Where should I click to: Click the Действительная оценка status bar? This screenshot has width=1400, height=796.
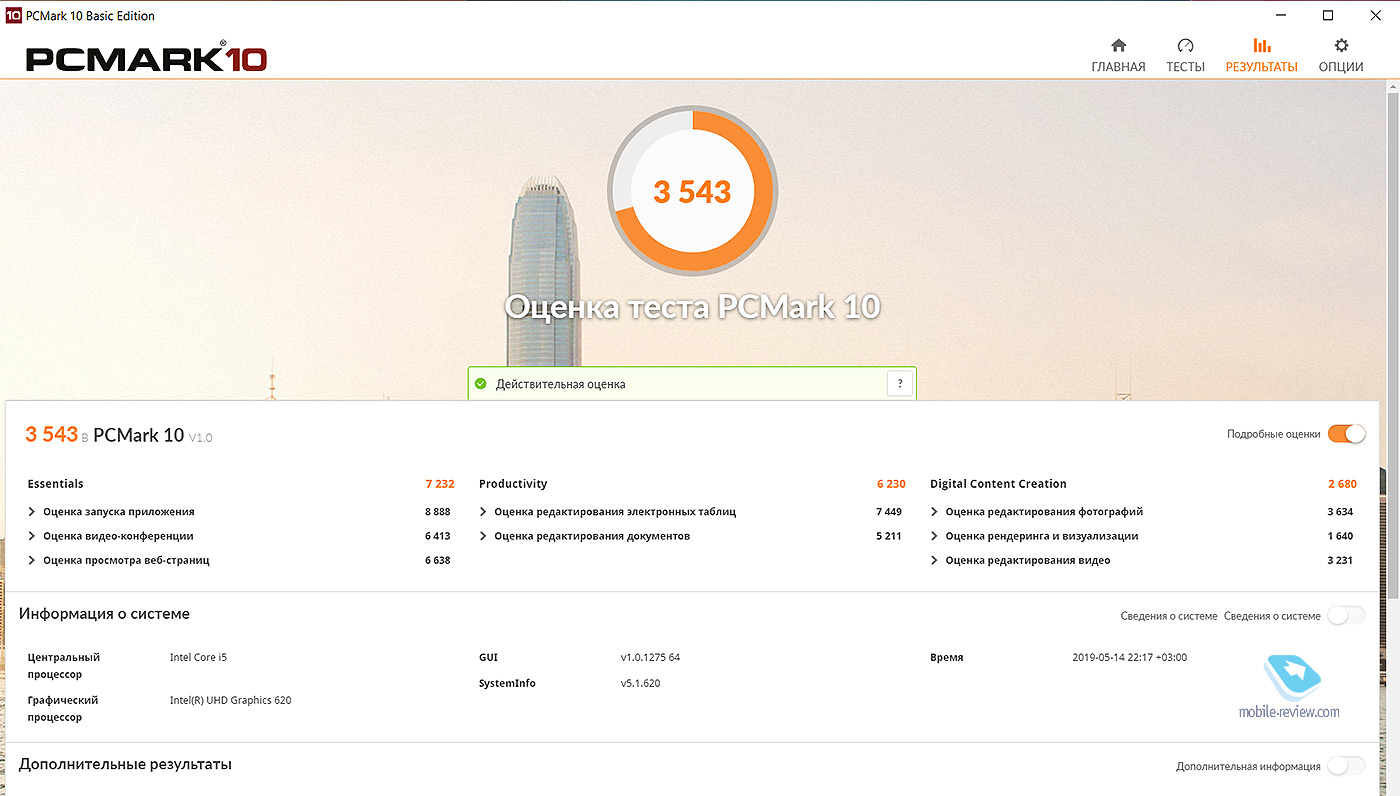[680, 384]
